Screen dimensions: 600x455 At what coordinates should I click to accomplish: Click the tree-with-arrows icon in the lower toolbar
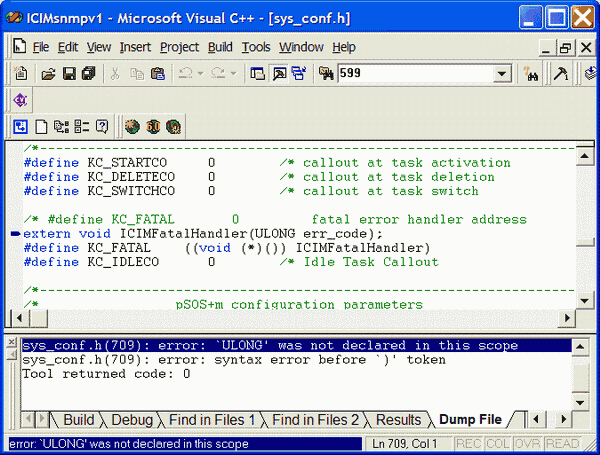(x=61, y=127)
